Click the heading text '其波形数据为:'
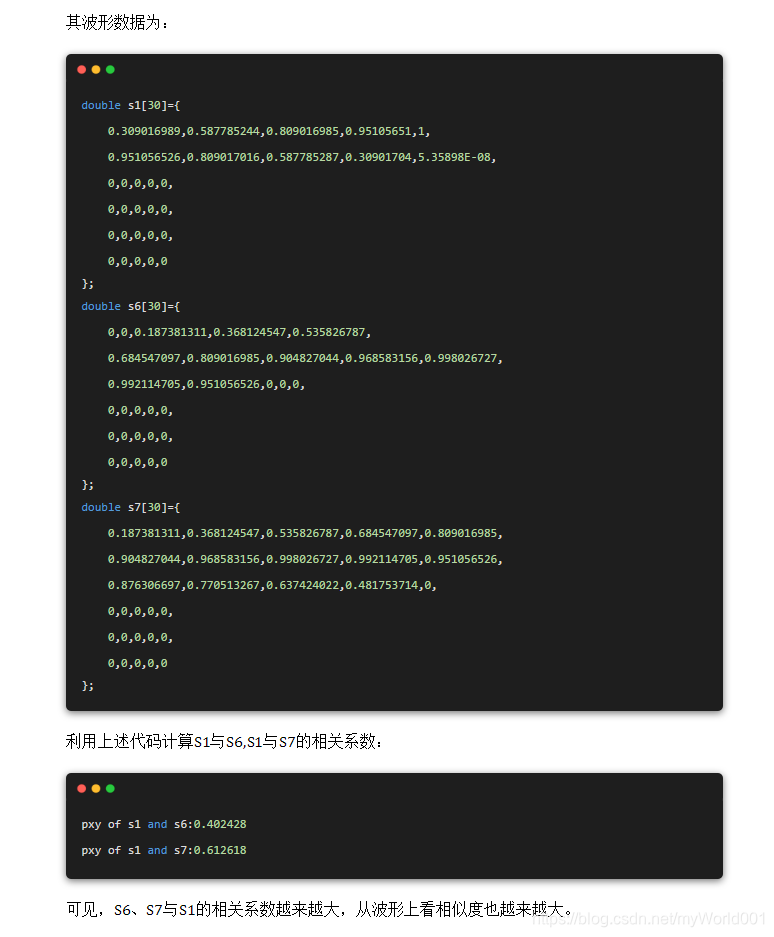774x937 pixels. [117, 23]
